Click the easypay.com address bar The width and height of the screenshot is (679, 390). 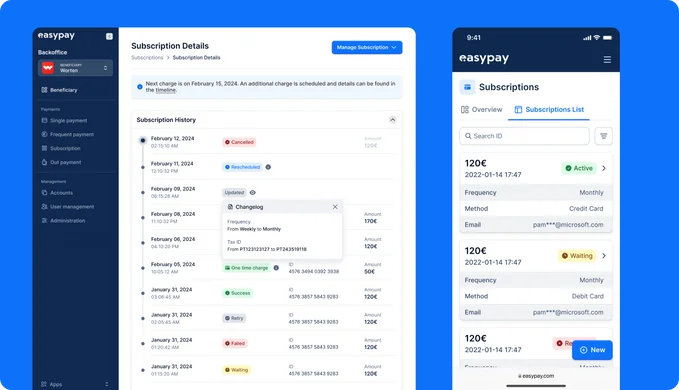tap(536, 376)
